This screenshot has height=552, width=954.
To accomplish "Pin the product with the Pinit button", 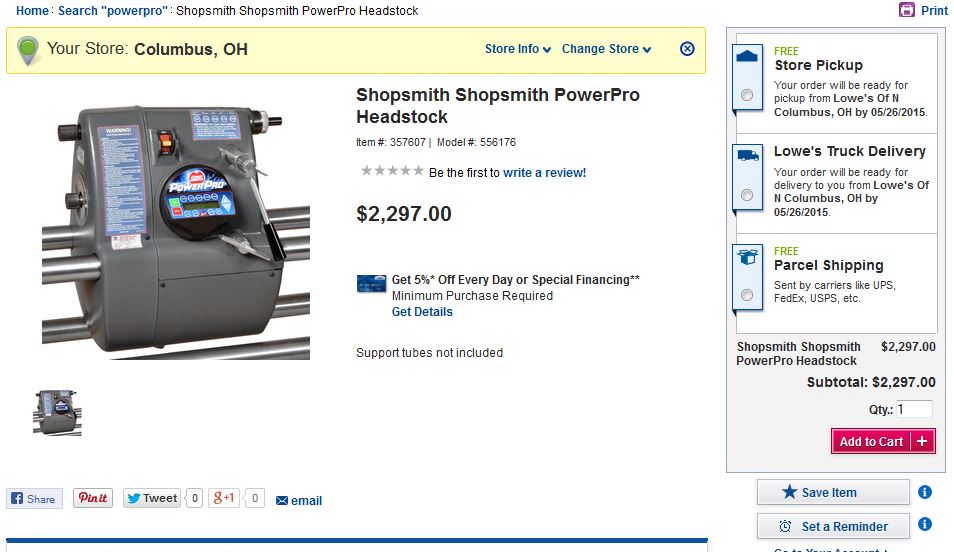I will click(x=93, y=498).
